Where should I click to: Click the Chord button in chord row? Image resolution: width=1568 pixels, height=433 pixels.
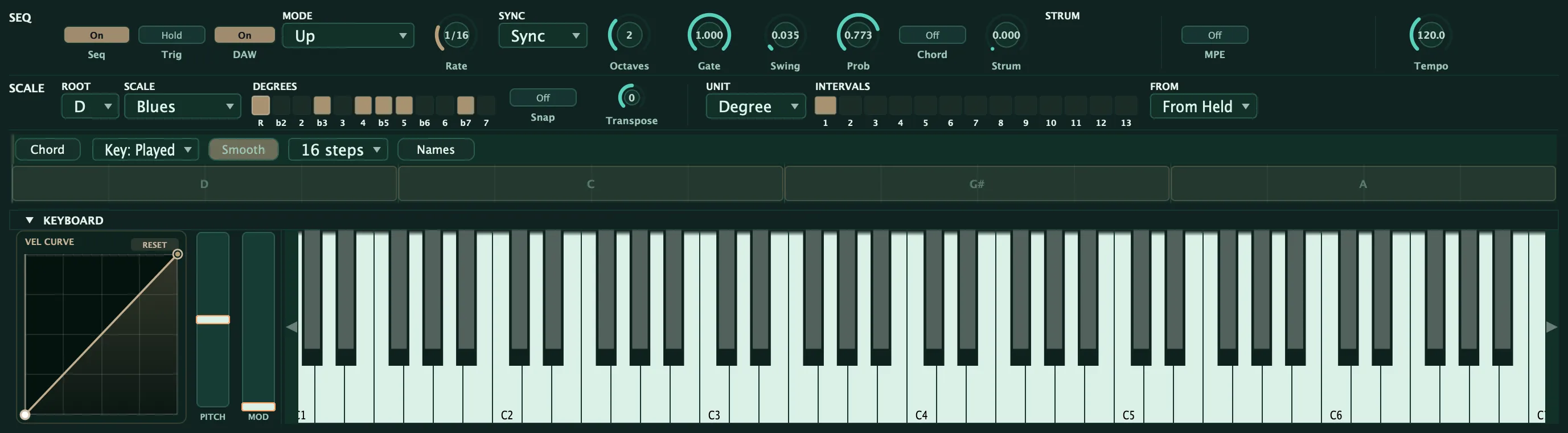tap(47, 149)
